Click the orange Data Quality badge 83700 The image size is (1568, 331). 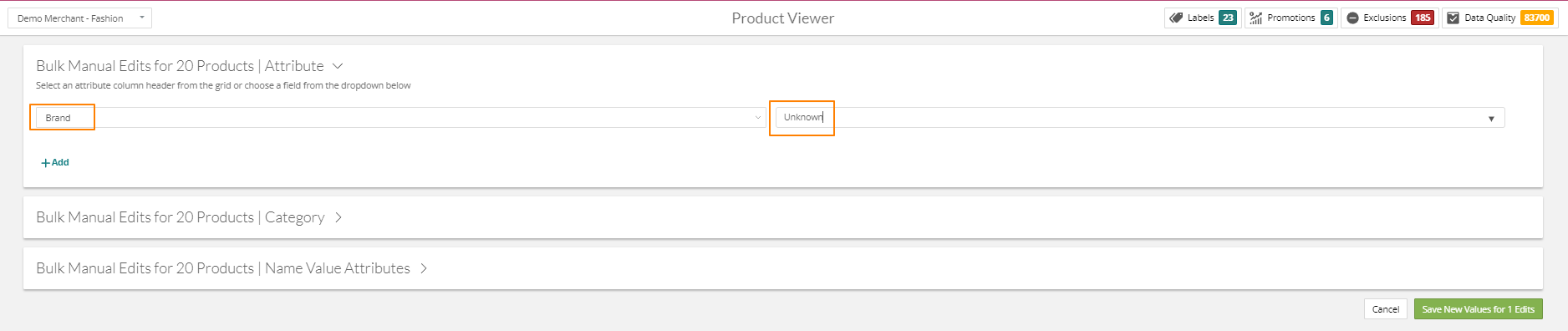pos(1536,18)
